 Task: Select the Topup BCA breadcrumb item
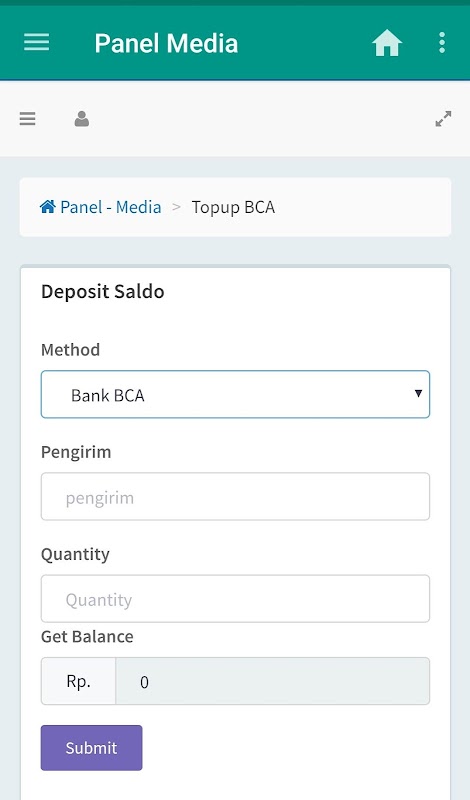233,207
